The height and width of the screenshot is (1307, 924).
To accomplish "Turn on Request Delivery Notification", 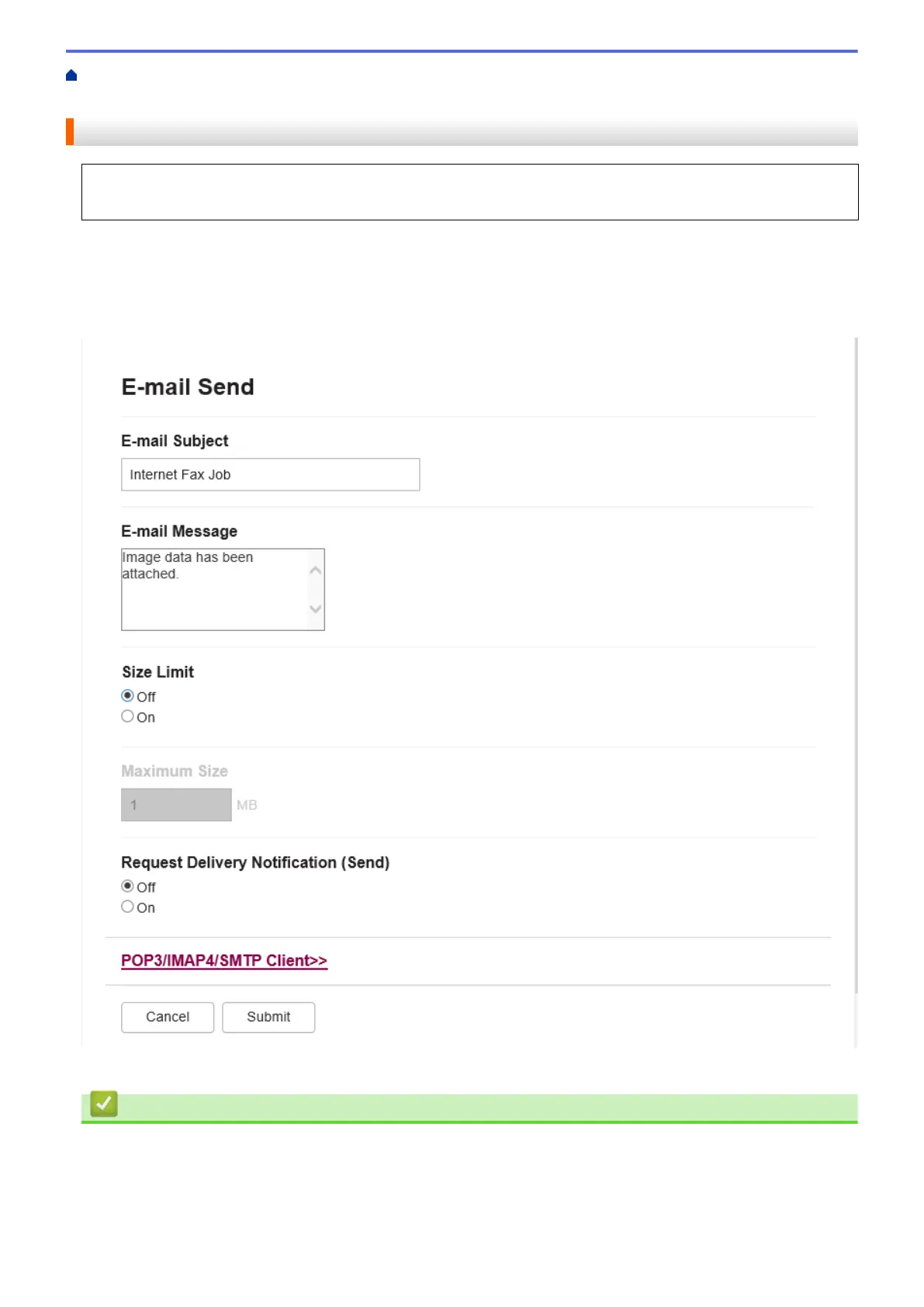I will [x=127, y=907].
